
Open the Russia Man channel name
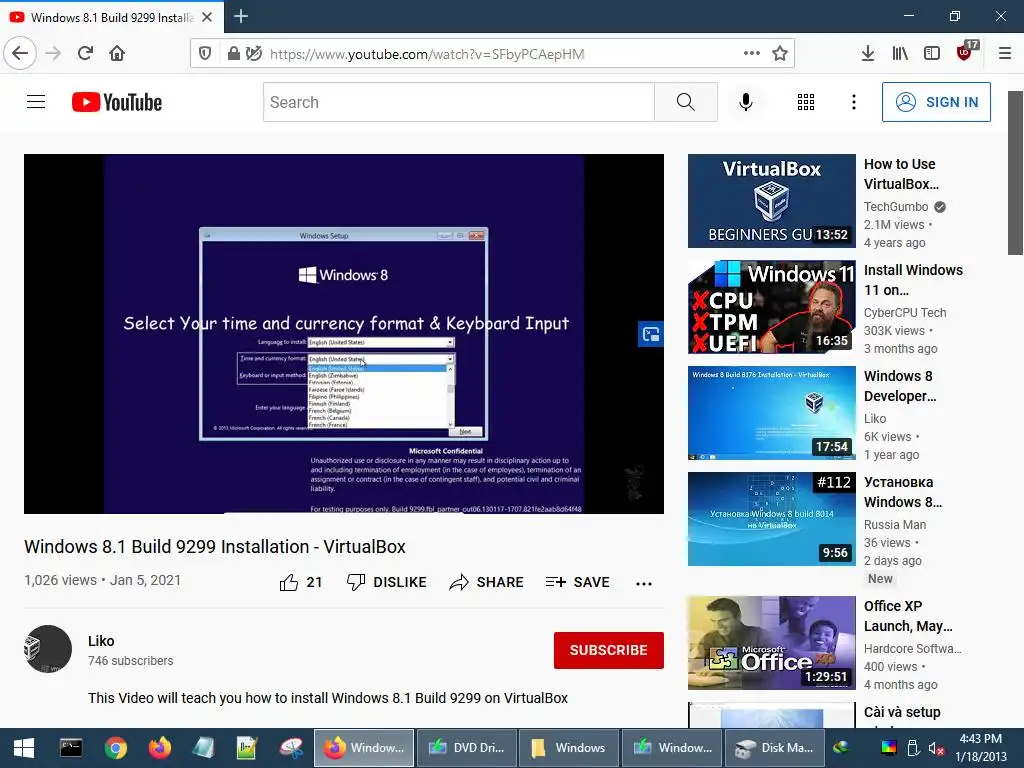pyautogui.click(x=895, y=524)
